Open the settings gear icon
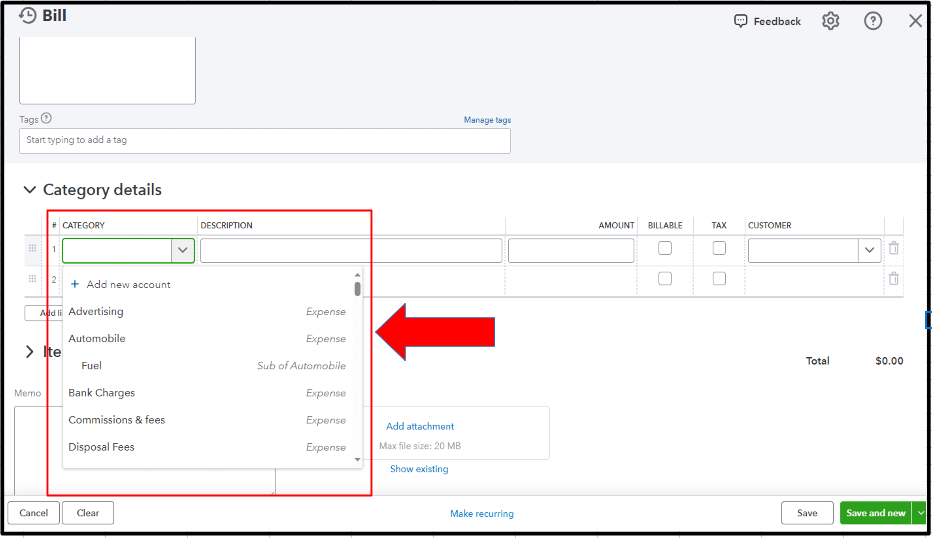 pos(830,21)
